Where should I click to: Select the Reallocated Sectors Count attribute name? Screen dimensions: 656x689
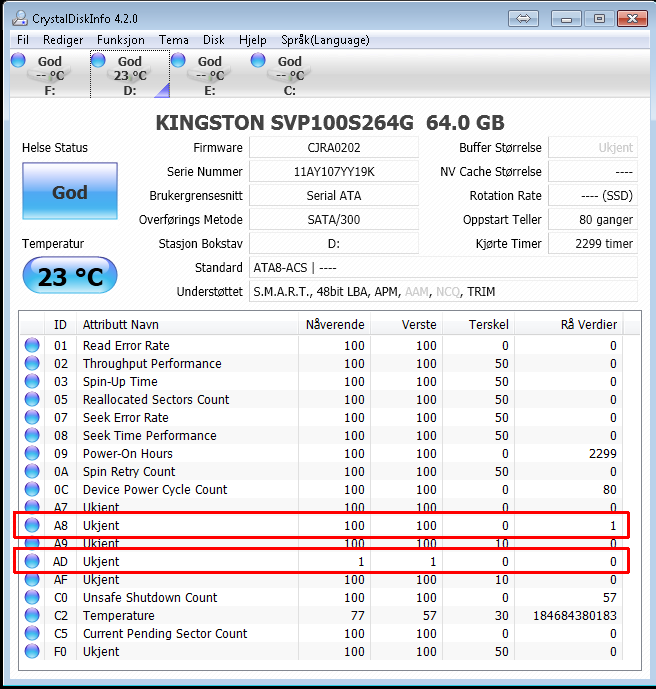[x=156, y=399]
